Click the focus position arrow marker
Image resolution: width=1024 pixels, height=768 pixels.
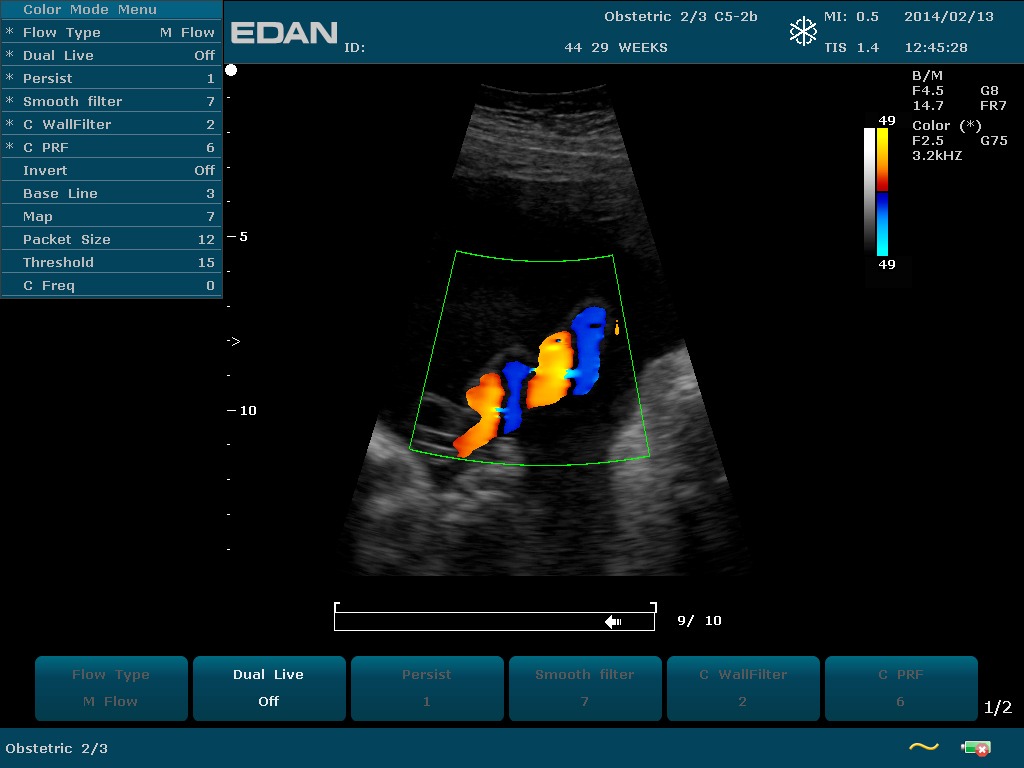pos(233,342)
